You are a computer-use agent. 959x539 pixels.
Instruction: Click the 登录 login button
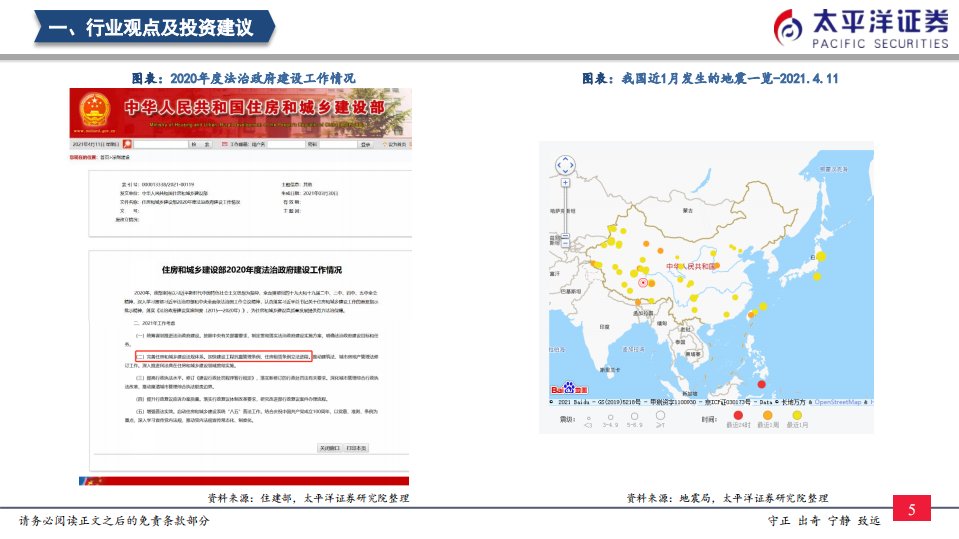366,144
